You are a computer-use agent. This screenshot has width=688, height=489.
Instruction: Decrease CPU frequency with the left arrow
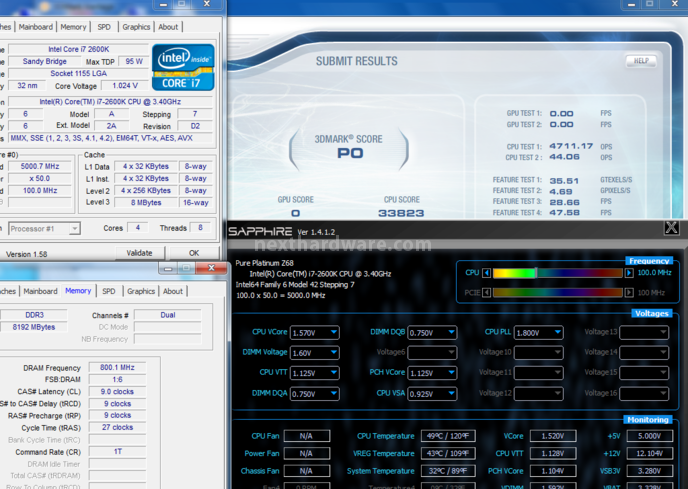(487, 273)
